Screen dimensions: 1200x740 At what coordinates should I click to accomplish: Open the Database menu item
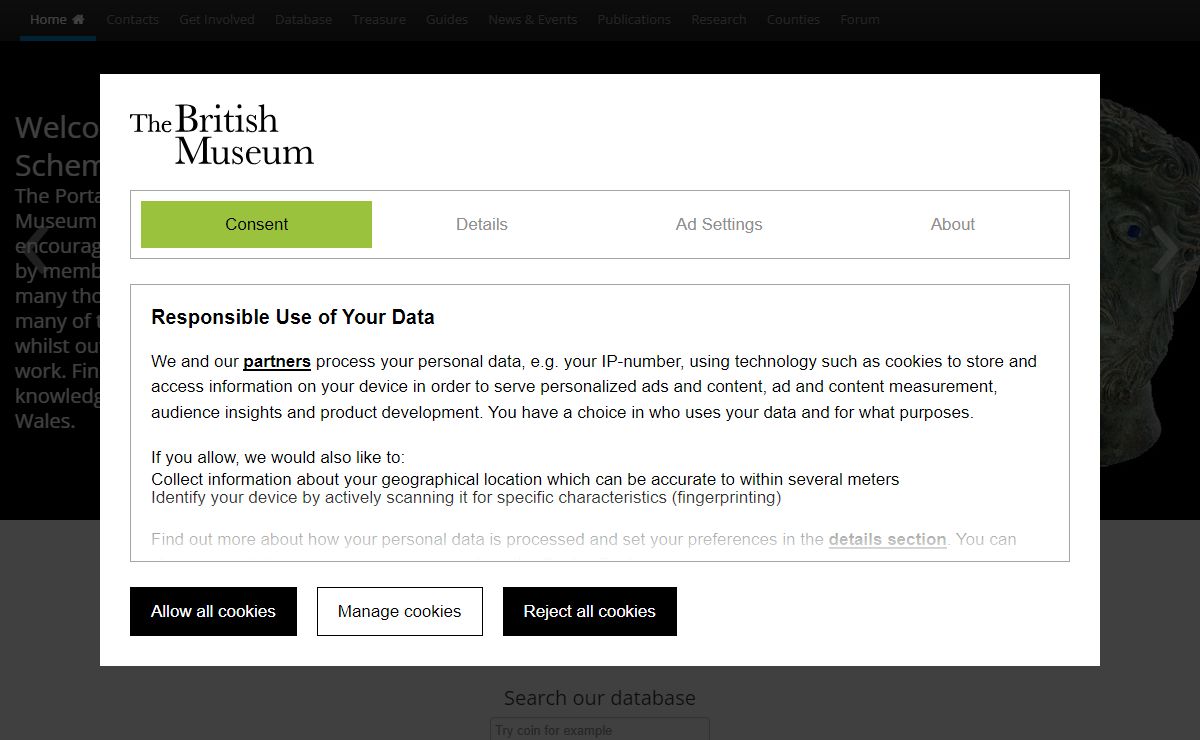pos(303,19)
